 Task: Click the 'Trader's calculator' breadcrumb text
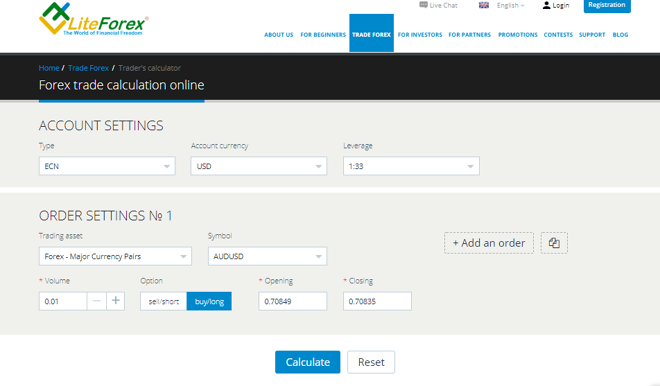149,68
